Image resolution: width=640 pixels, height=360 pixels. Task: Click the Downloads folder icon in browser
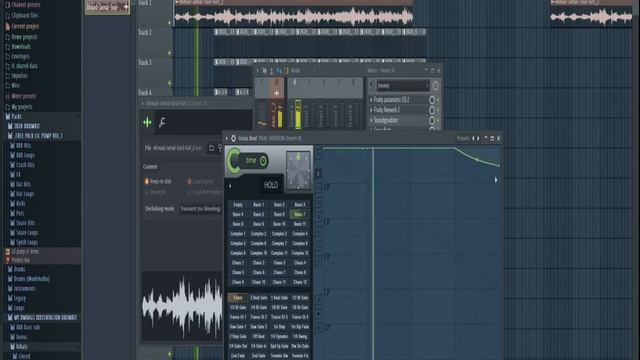pos(7,47)
